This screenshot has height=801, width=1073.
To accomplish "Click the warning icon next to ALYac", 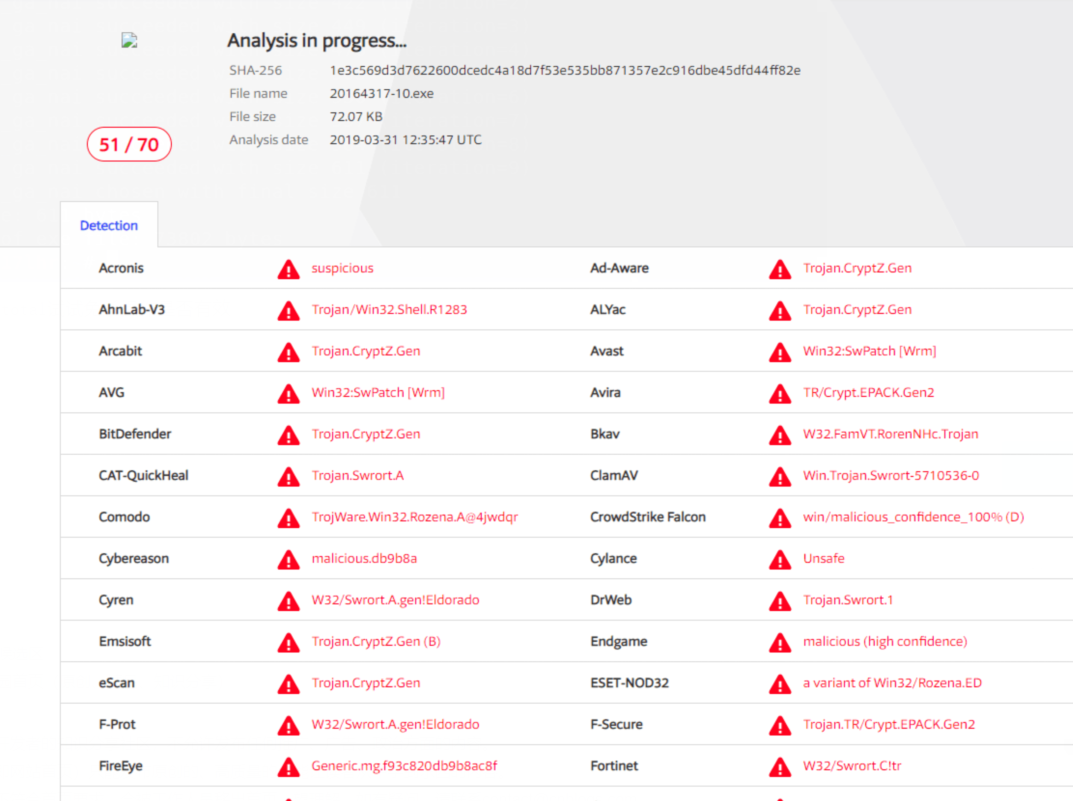I will (780, 311).
